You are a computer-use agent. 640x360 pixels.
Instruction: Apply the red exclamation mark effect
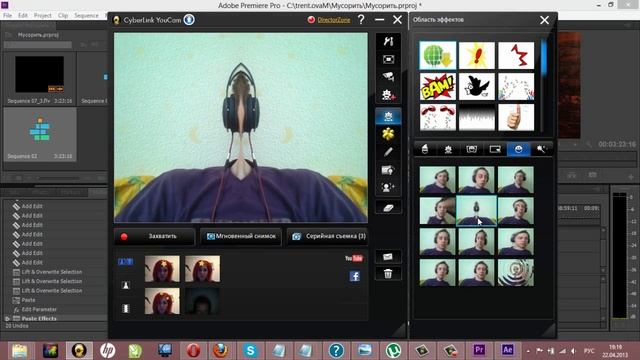click(x=477, y=56)
